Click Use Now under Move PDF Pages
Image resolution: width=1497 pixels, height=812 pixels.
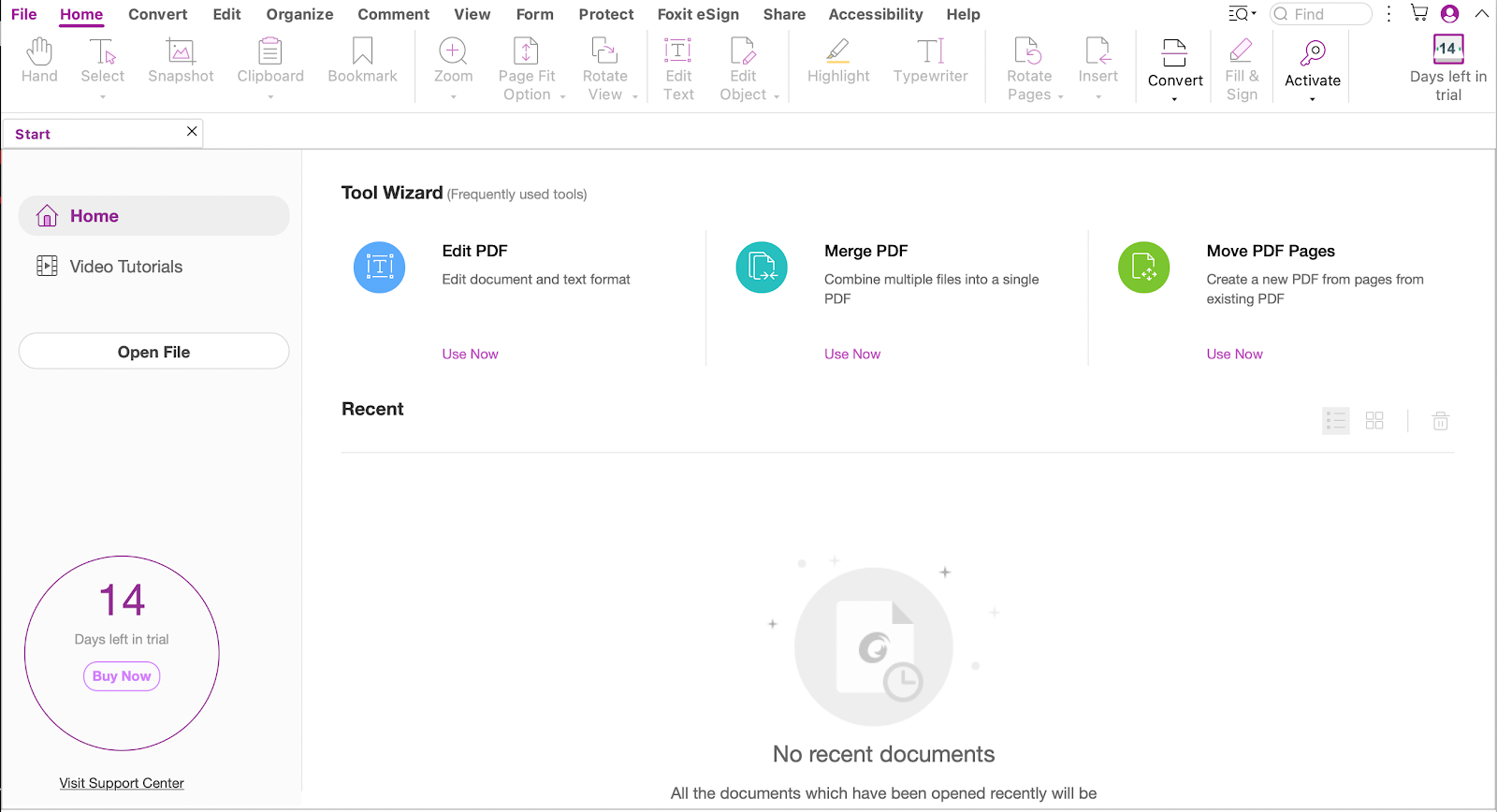click(1234, 354)
